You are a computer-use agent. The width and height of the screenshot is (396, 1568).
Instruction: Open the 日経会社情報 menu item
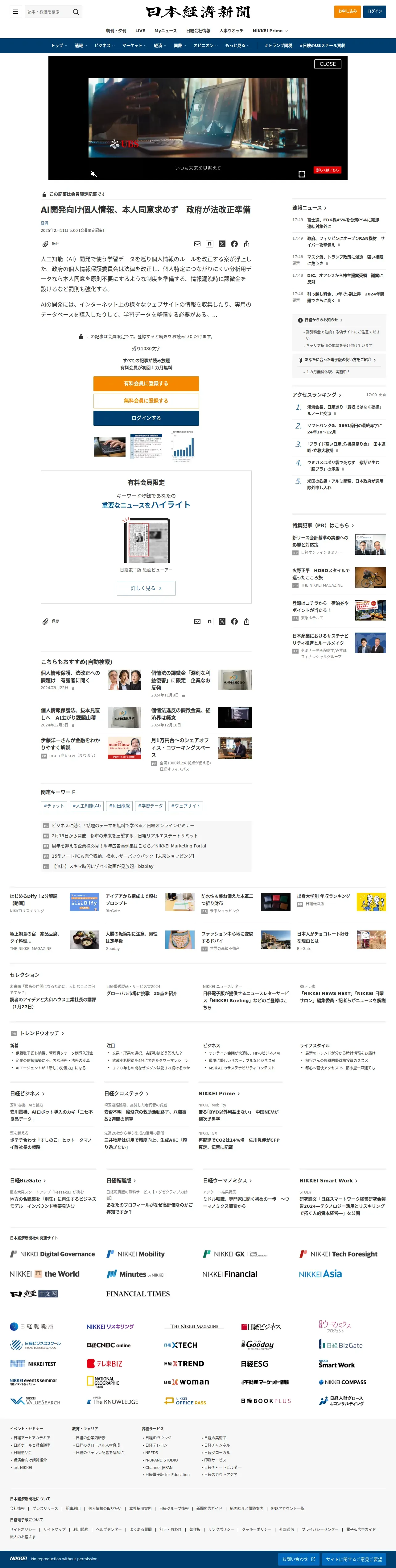point(198,31)
